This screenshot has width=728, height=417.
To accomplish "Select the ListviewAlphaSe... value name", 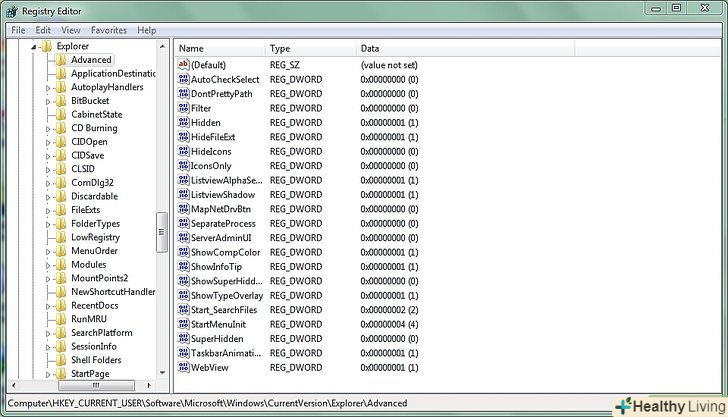I will pyautogui.click(x=227, y=180).
